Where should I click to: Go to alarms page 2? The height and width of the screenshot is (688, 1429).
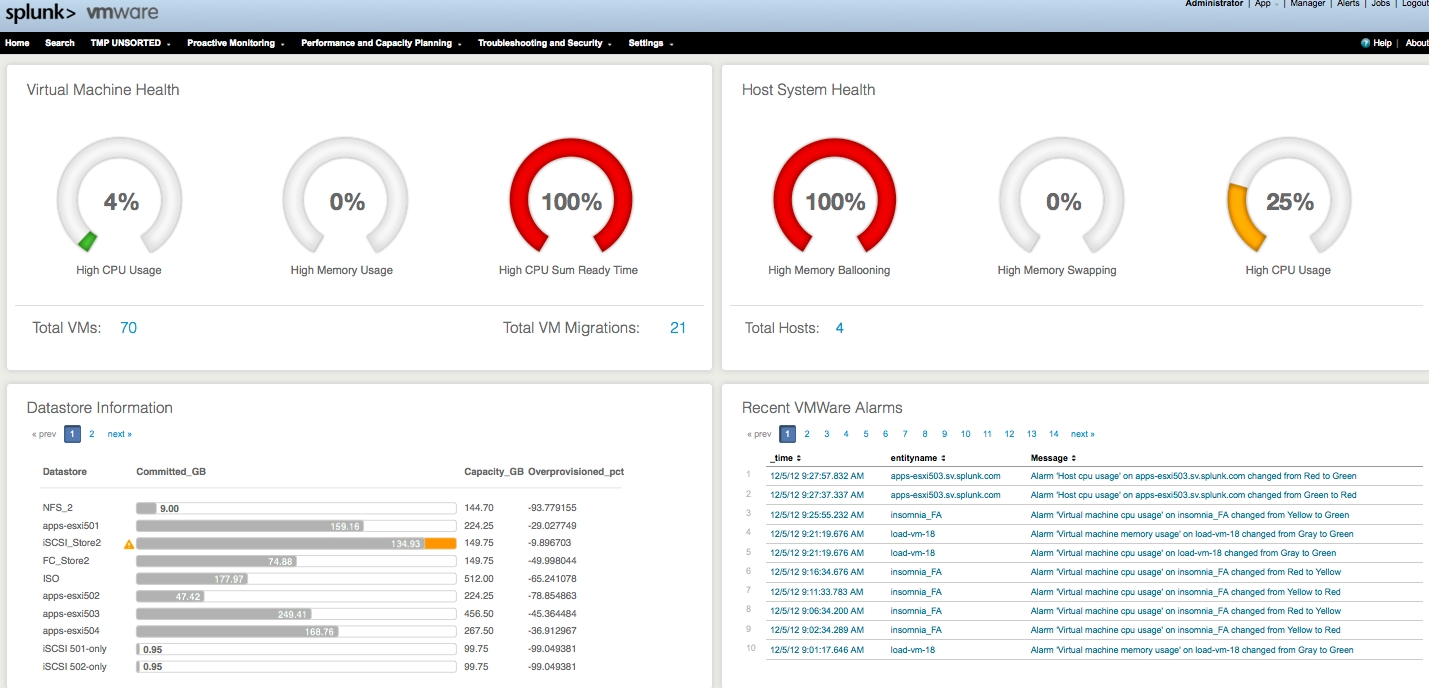[807, 434]
